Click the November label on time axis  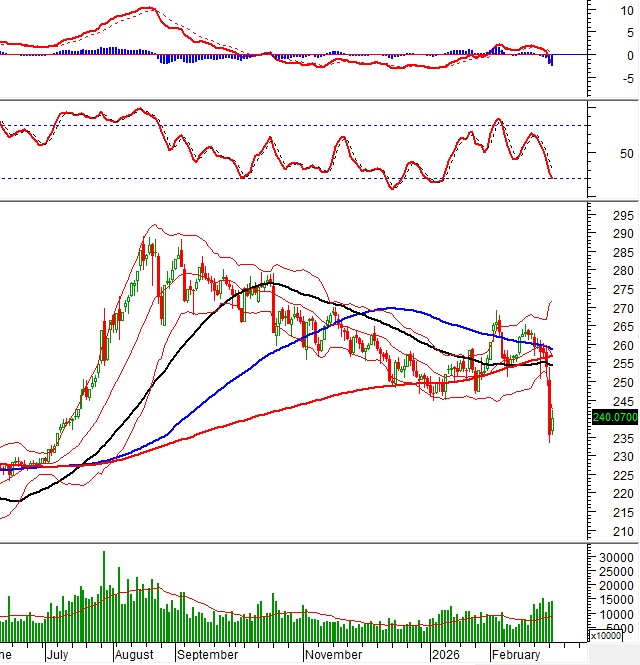click(333, 655)
